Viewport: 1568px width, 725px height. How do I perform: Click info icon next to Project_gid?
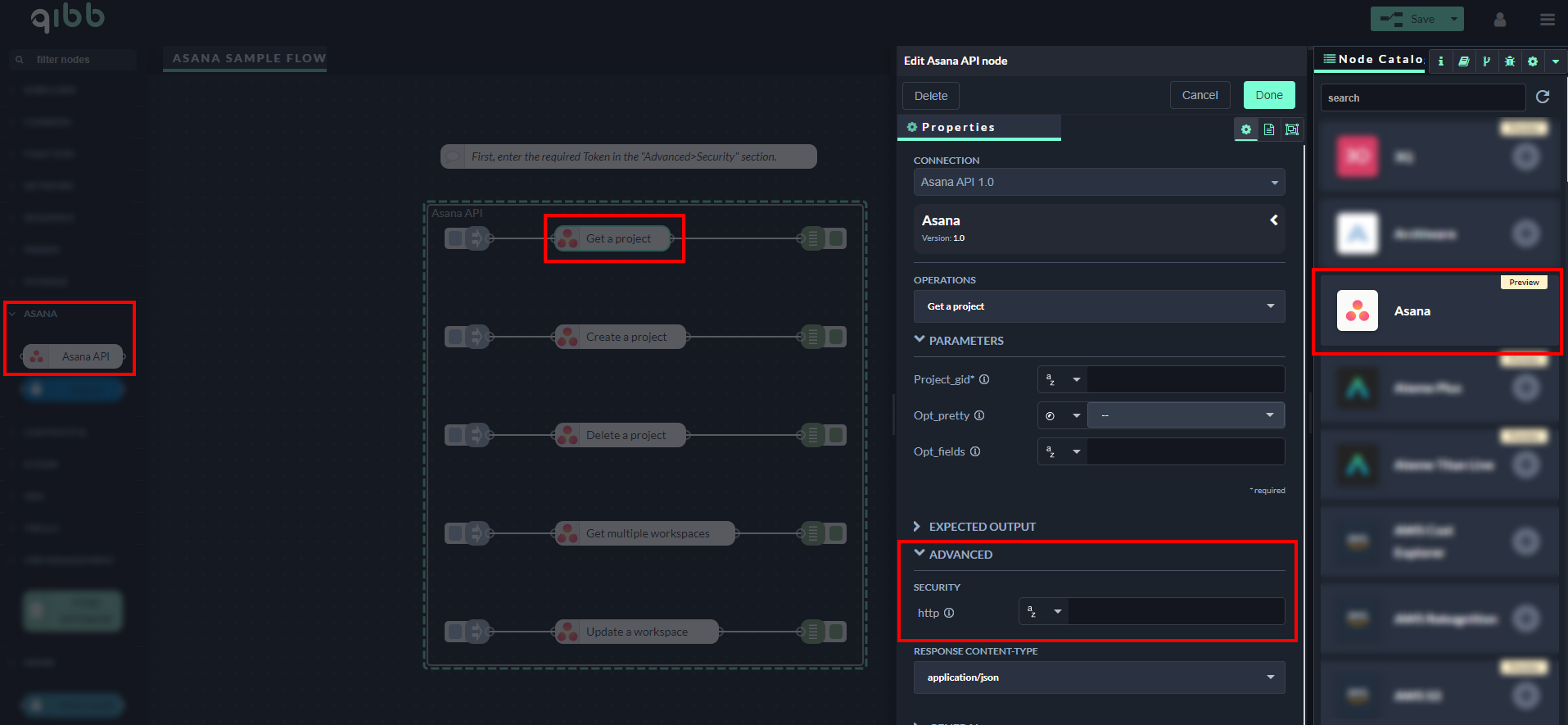[984, 379]
